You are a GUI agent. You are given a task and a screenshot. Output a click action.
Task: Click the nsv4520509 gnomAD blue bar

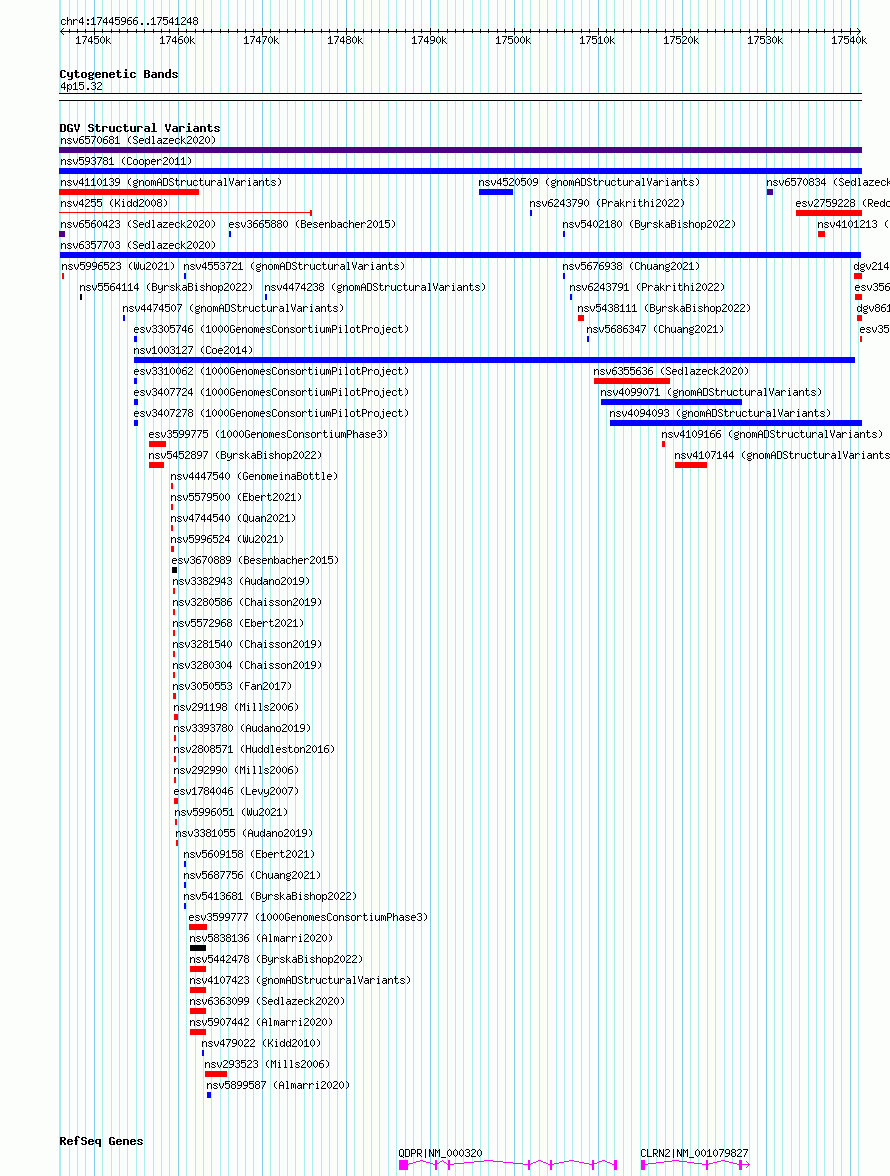click(x=496, y=192)
